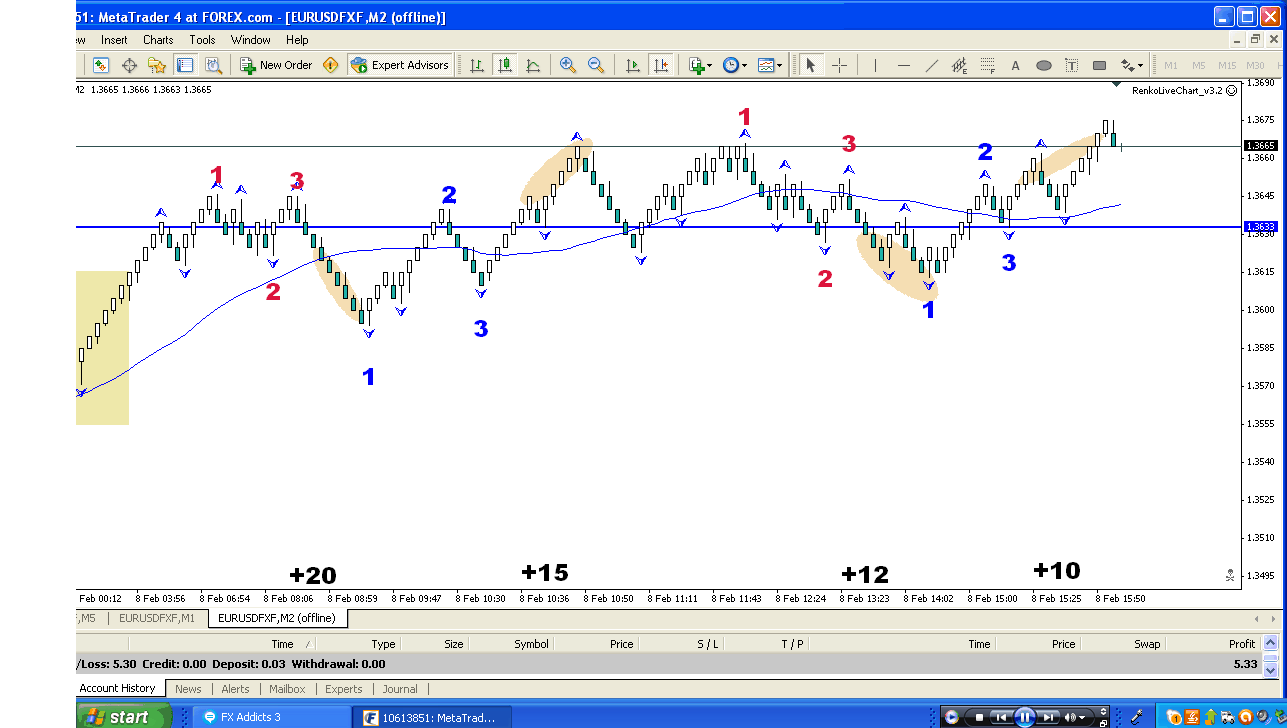Click the Data Window crosshair-circle icon

point(129,65)
